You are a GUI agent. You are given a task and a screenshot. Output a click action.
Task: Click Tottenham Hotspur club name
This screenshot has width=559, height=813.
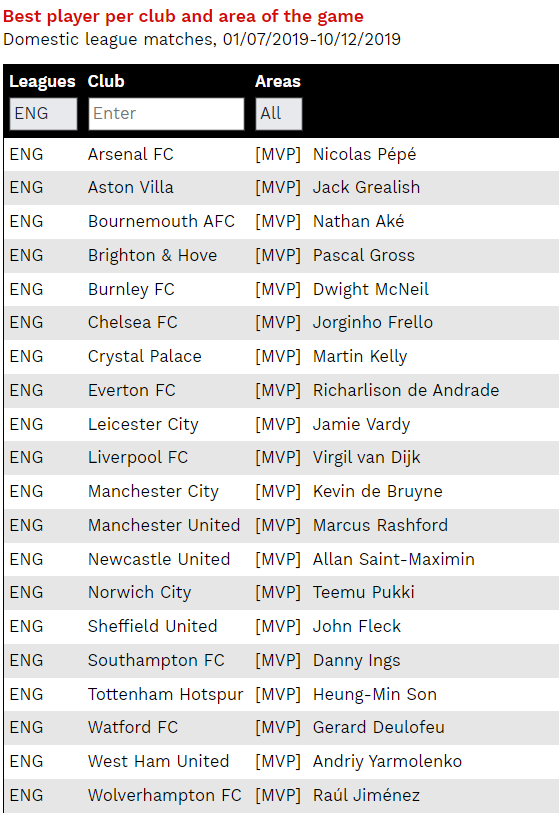click(x=165, y=694)
